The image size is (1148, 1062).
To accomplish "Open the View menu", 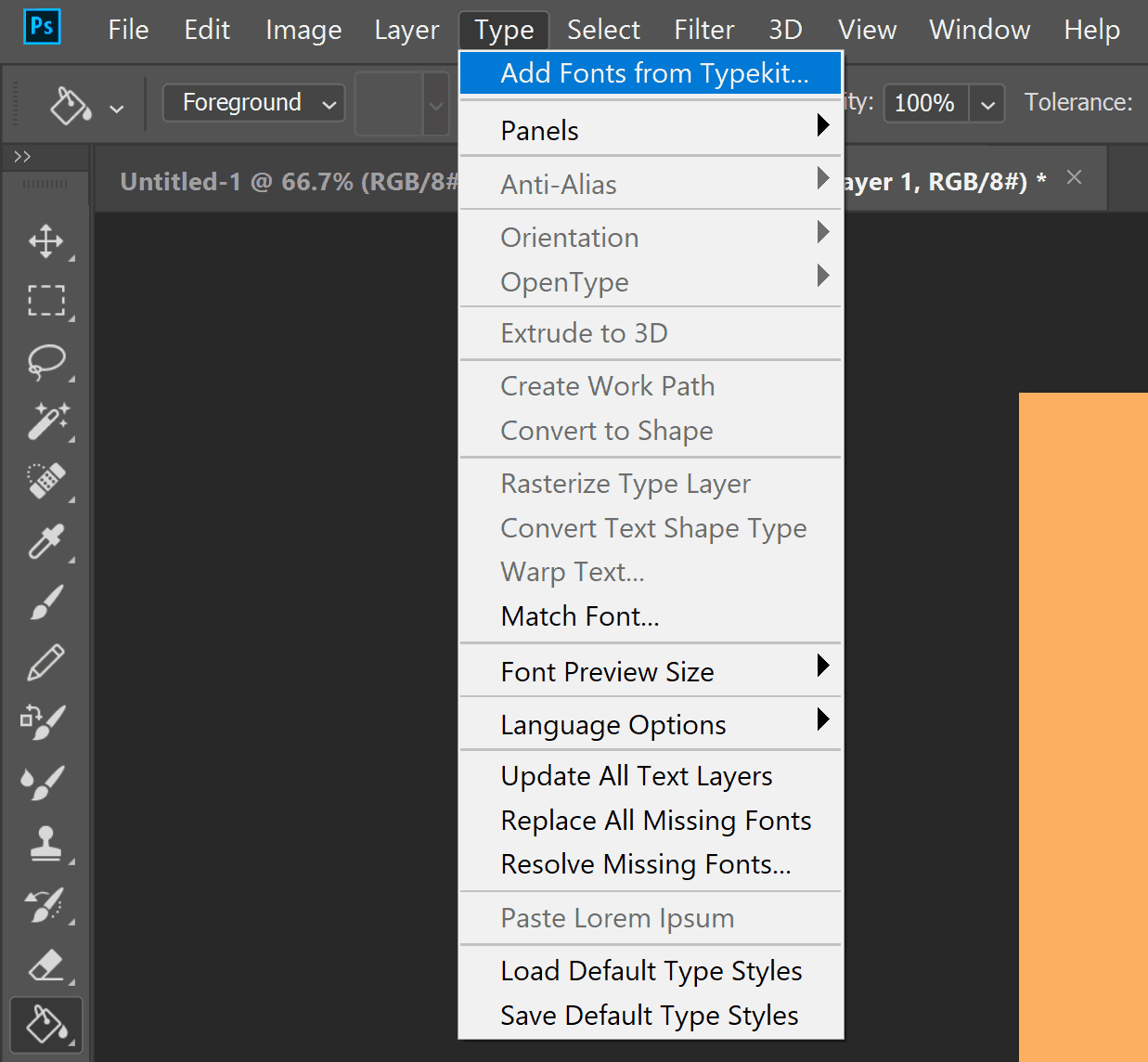I will point(867,30).
